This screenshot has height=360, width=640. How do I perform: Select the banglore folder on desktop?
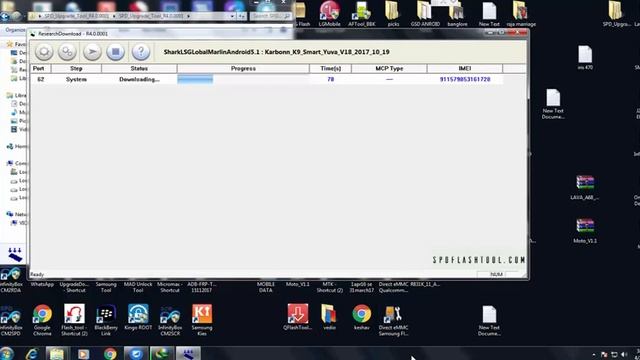[457, 14]
